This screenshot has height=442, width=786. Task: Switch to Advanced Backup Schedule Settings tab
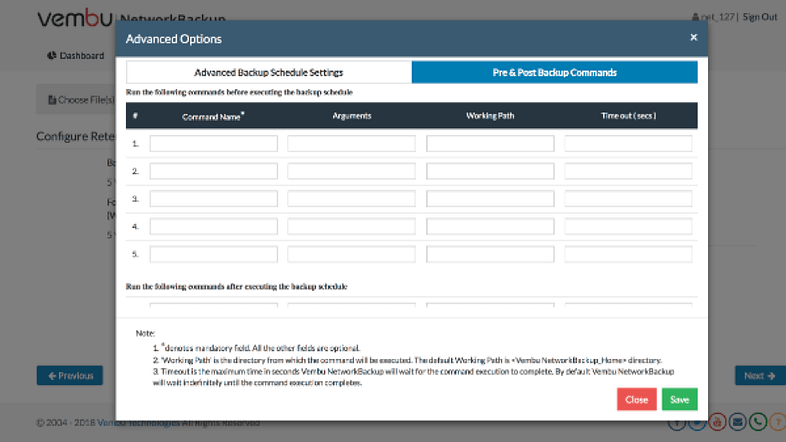click(268, 72)
